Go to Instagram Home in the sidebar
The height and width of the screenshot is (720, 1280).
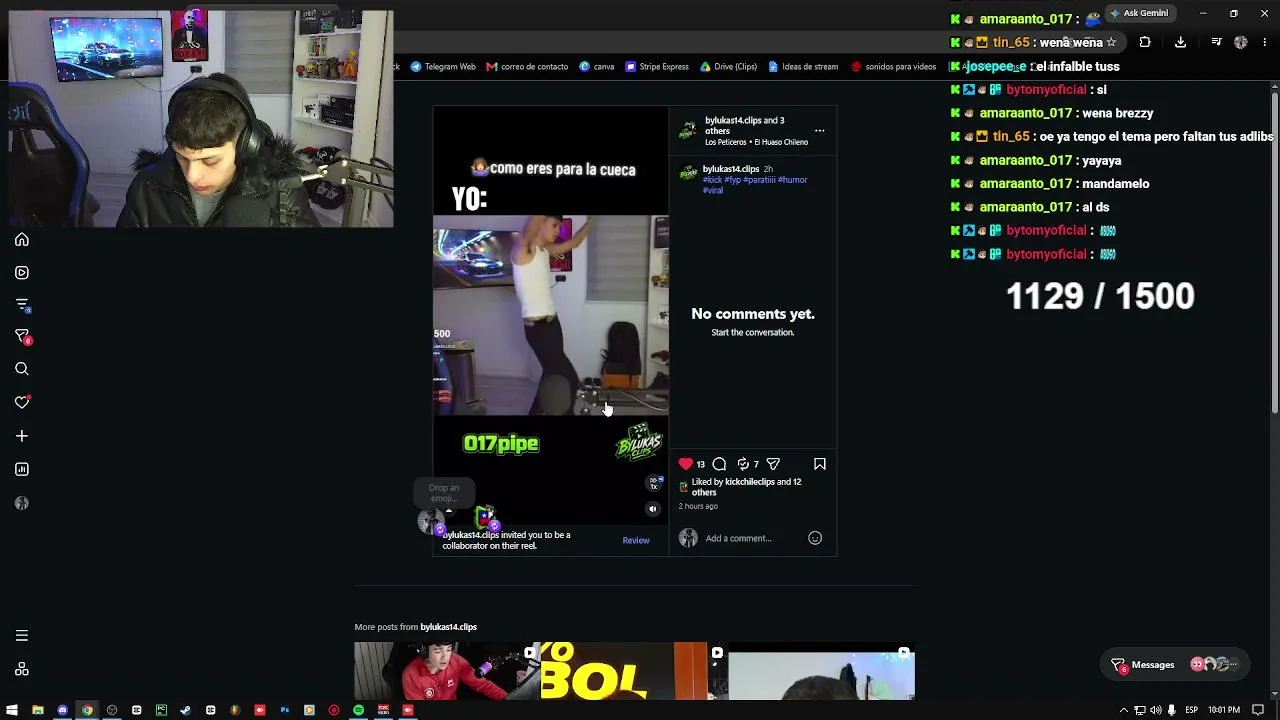click(22, 240)
